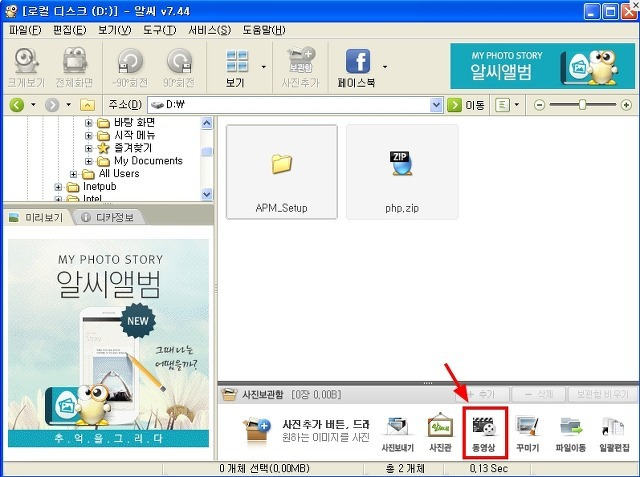Expand the 시작 메뉴 tree node
Screen dimensions: 640x477
point(89,135)
